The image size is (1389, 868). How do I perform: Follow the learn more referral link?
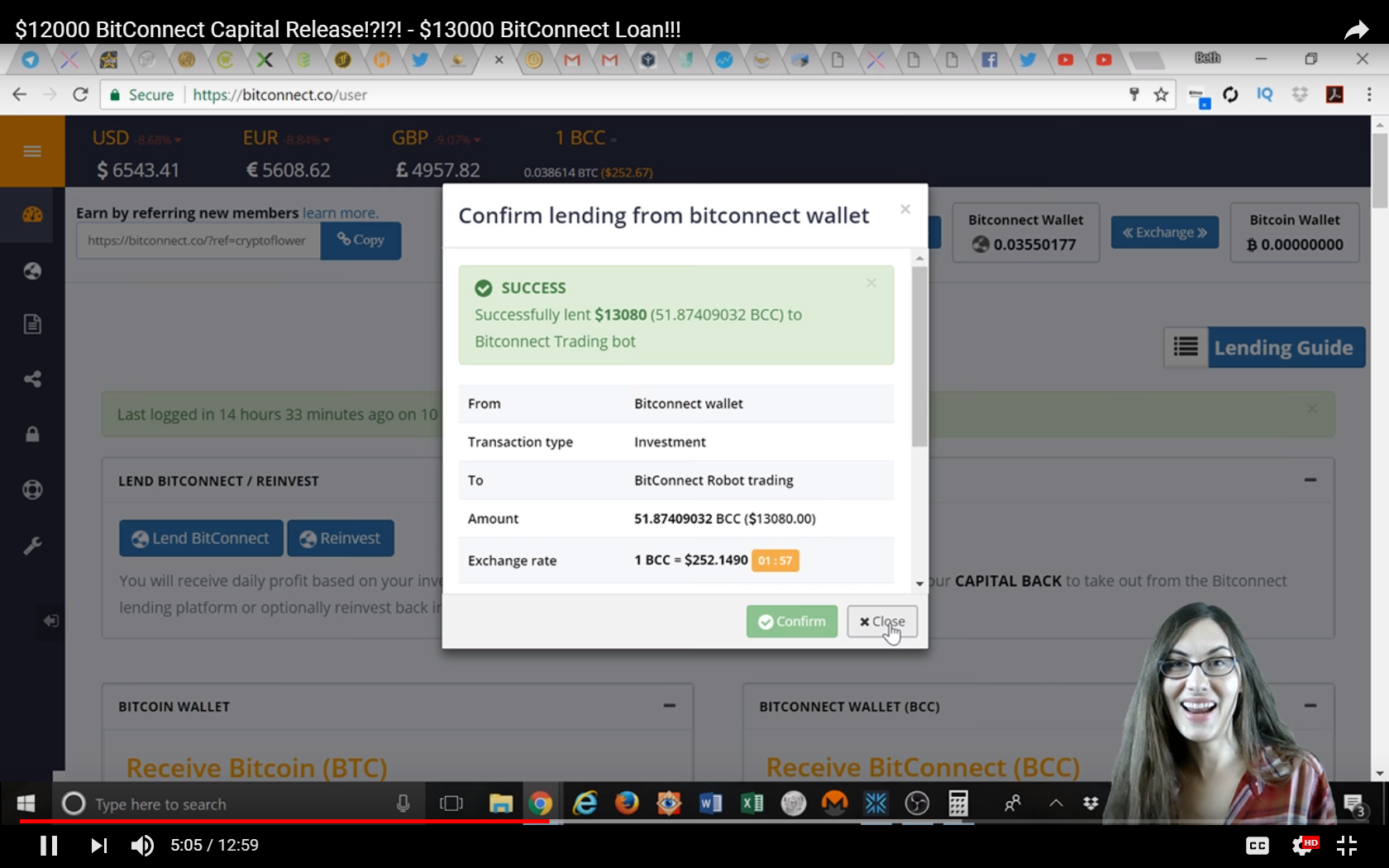pos(340,213)
